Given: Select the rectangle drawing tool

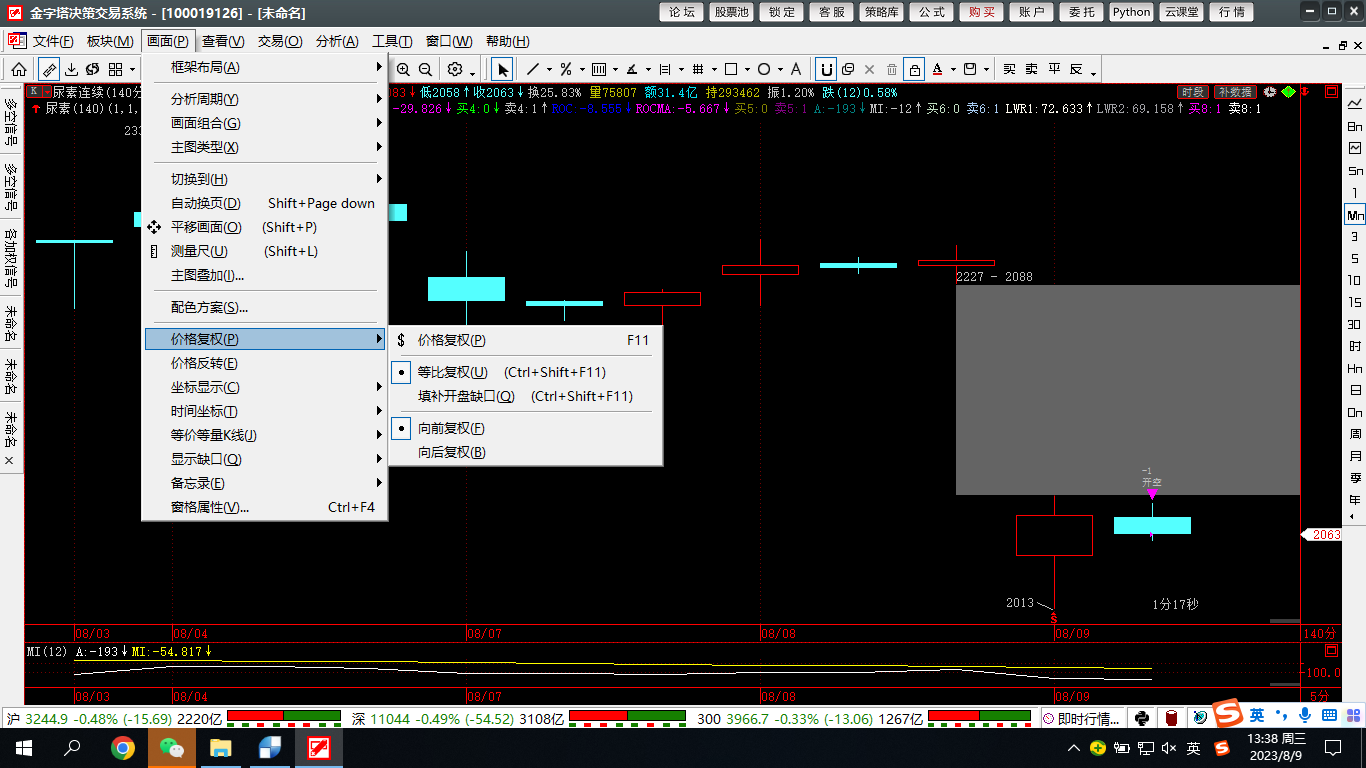Looking at the screenshot, I should pyautogui.click(x=731, y=69).
